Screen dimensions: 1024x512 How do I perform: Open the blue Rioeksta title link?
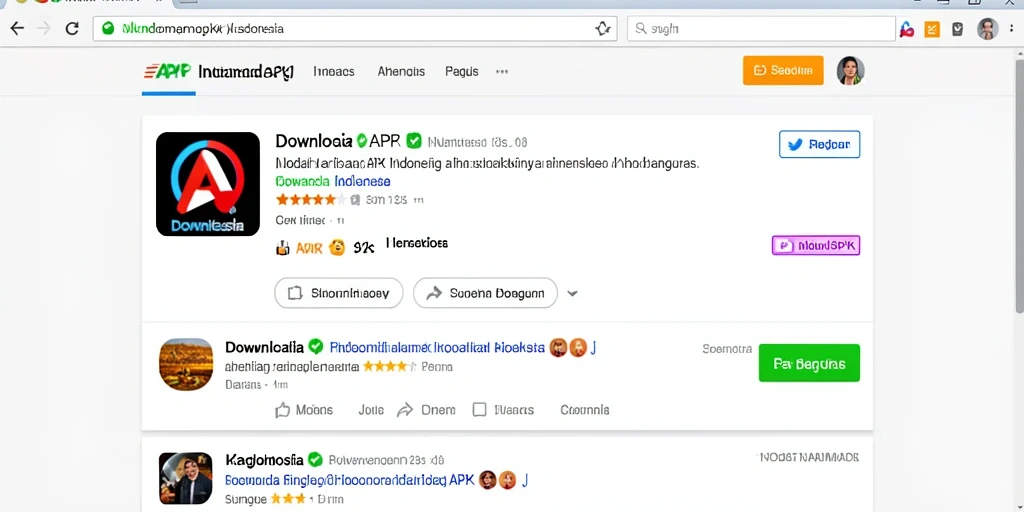[x=437, y=347]
